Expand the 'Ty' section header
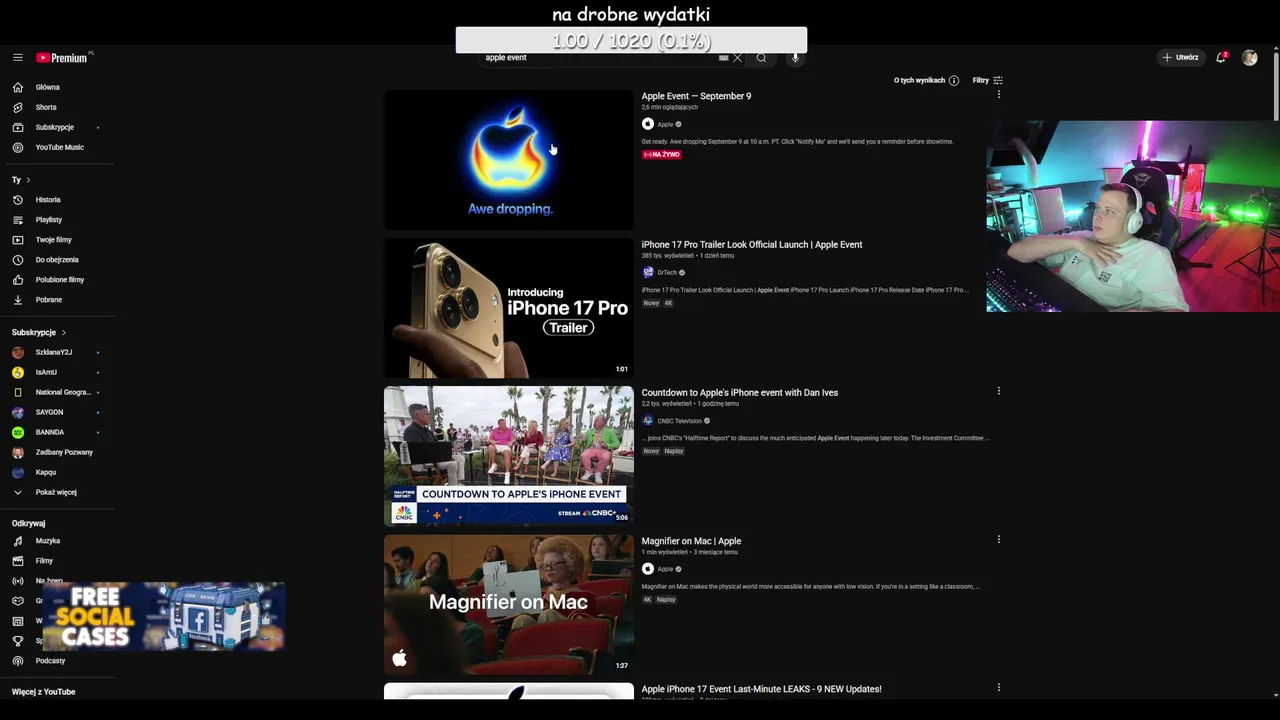This screenshot has width=1280, height=720. 21,180
